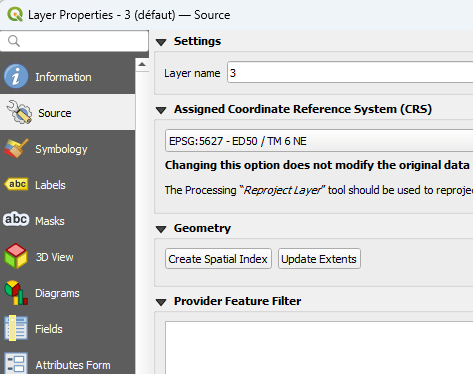
Task: Click the sidebar scroll up arrow
Action: tap(142, 64)
